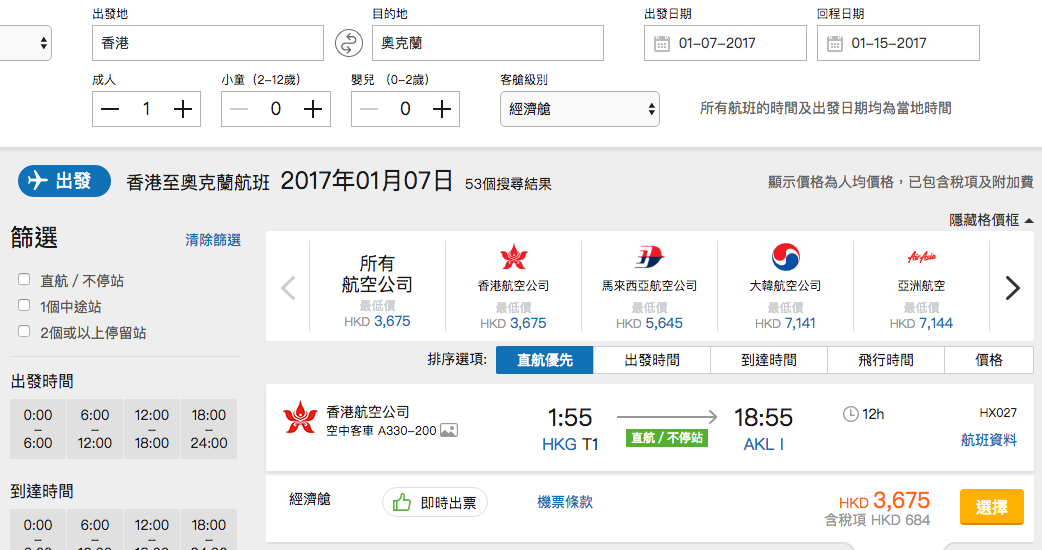Decrease the adult passenger count
Image resolution: width=1042 pixels, height=550 pixels.
pos(110,109)
